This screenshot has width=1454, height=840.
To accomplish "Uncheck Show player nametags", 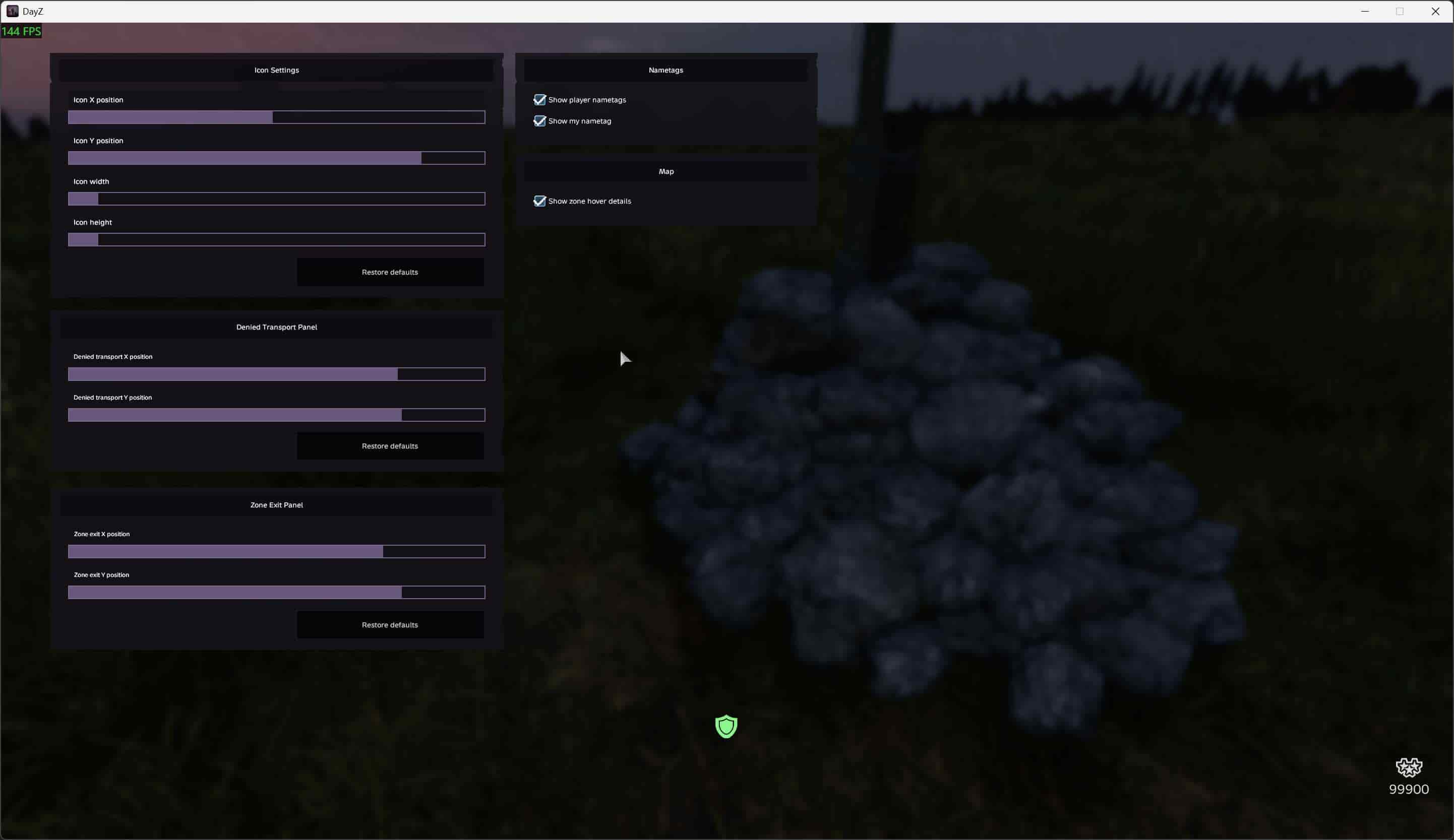I will [x=539, y=100].
